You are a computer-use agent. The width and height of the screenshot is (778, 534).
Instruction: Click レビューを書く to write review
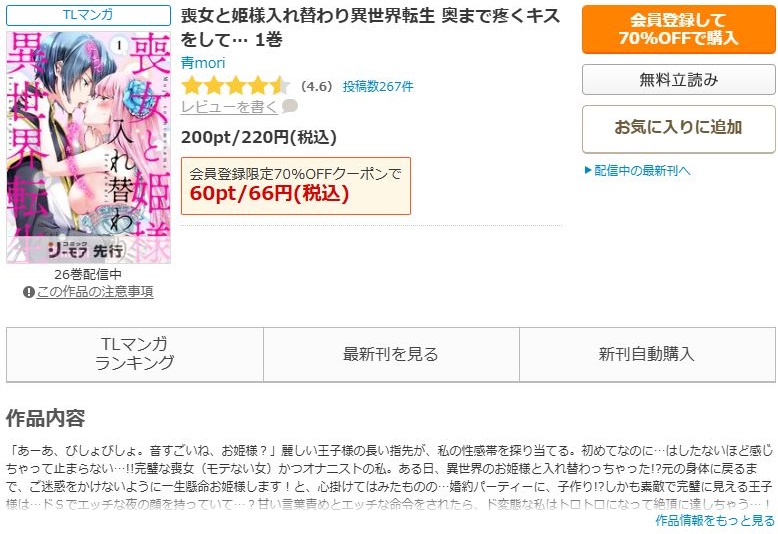pyautogui.click(x=229, y=107)
